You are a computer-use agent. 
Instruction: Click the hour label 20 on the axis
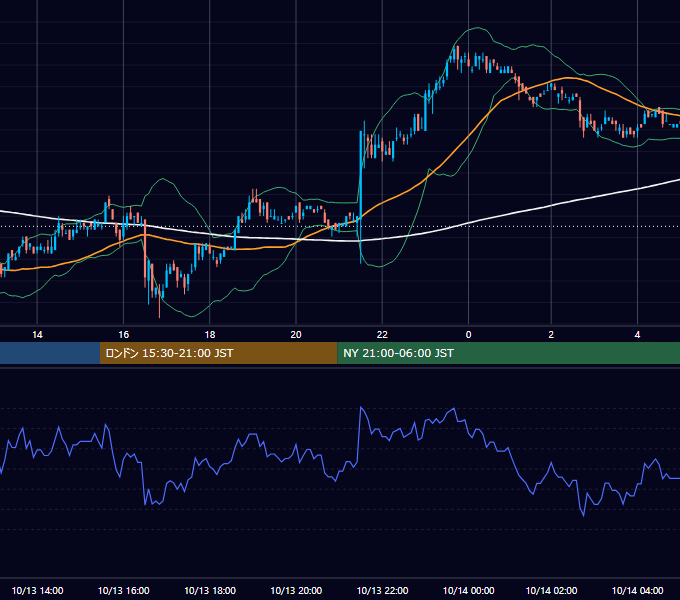pos(296,335)
